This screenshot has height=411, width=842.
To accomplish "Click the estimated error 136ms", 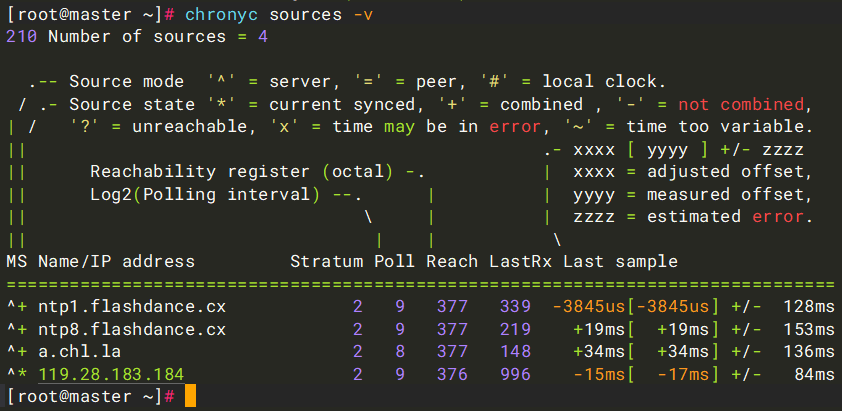I will [809, 352].
